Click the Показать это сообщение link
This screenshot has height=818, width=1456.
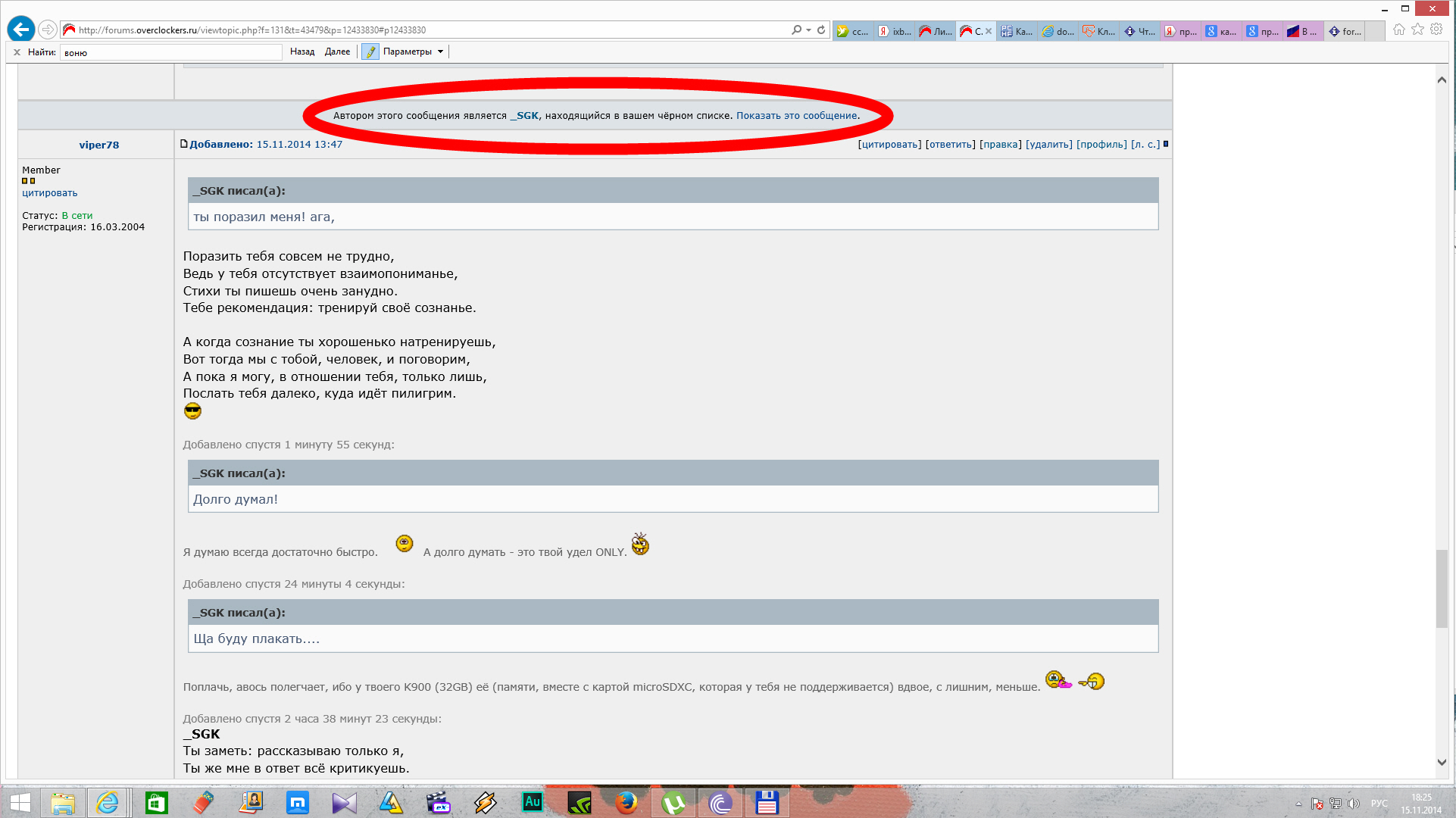797,116
